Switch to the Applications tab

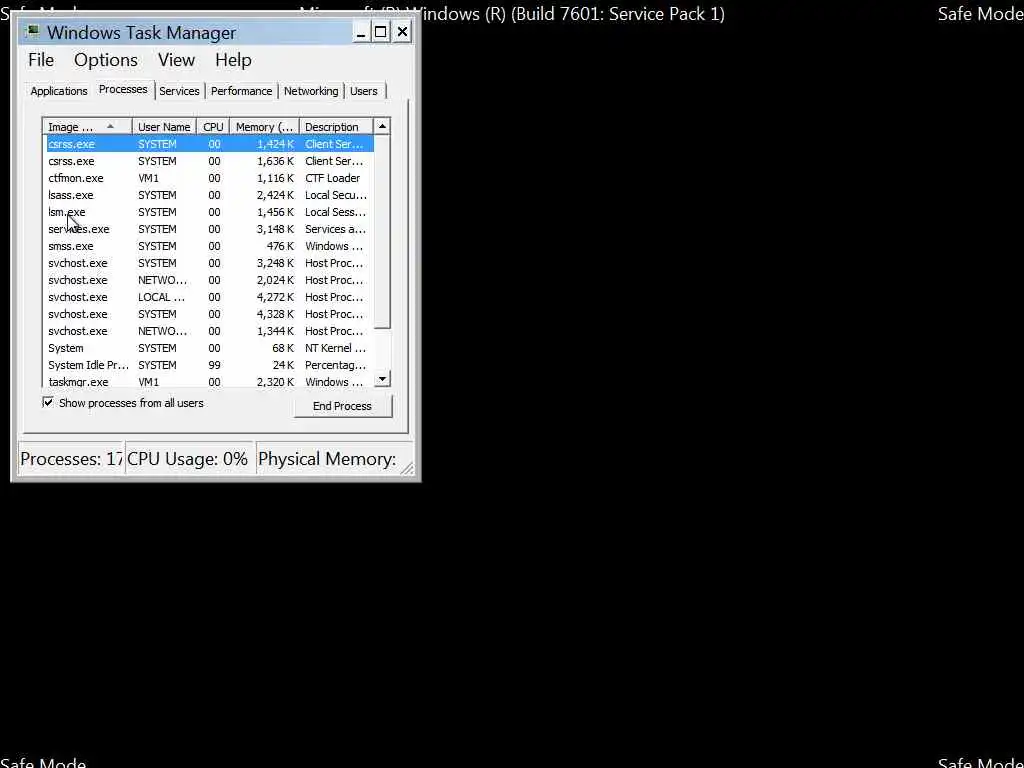59,91
